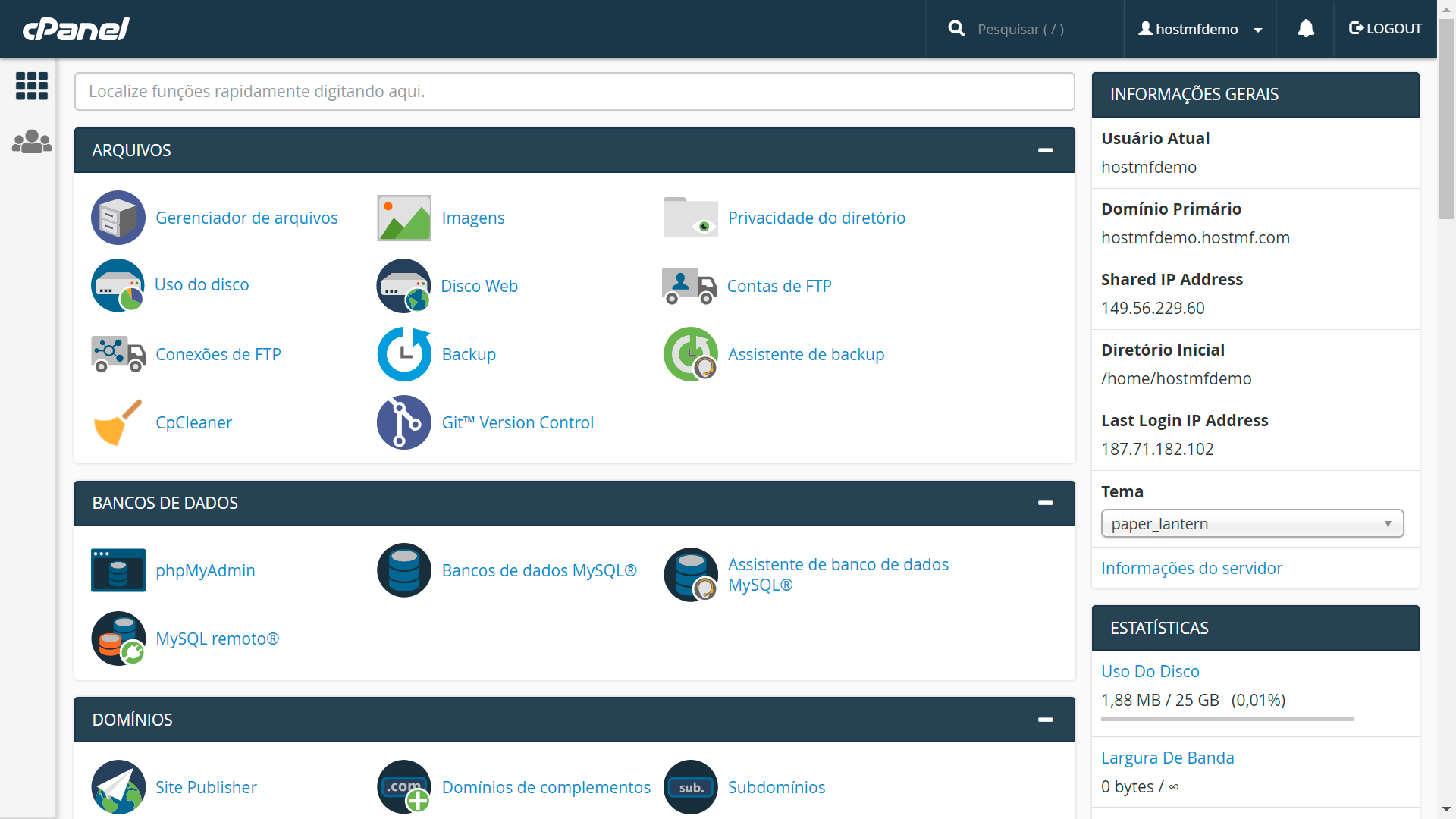Click the Imagens picture icon
Viewport: 1456px width, 819px height.
pos(404,218)
